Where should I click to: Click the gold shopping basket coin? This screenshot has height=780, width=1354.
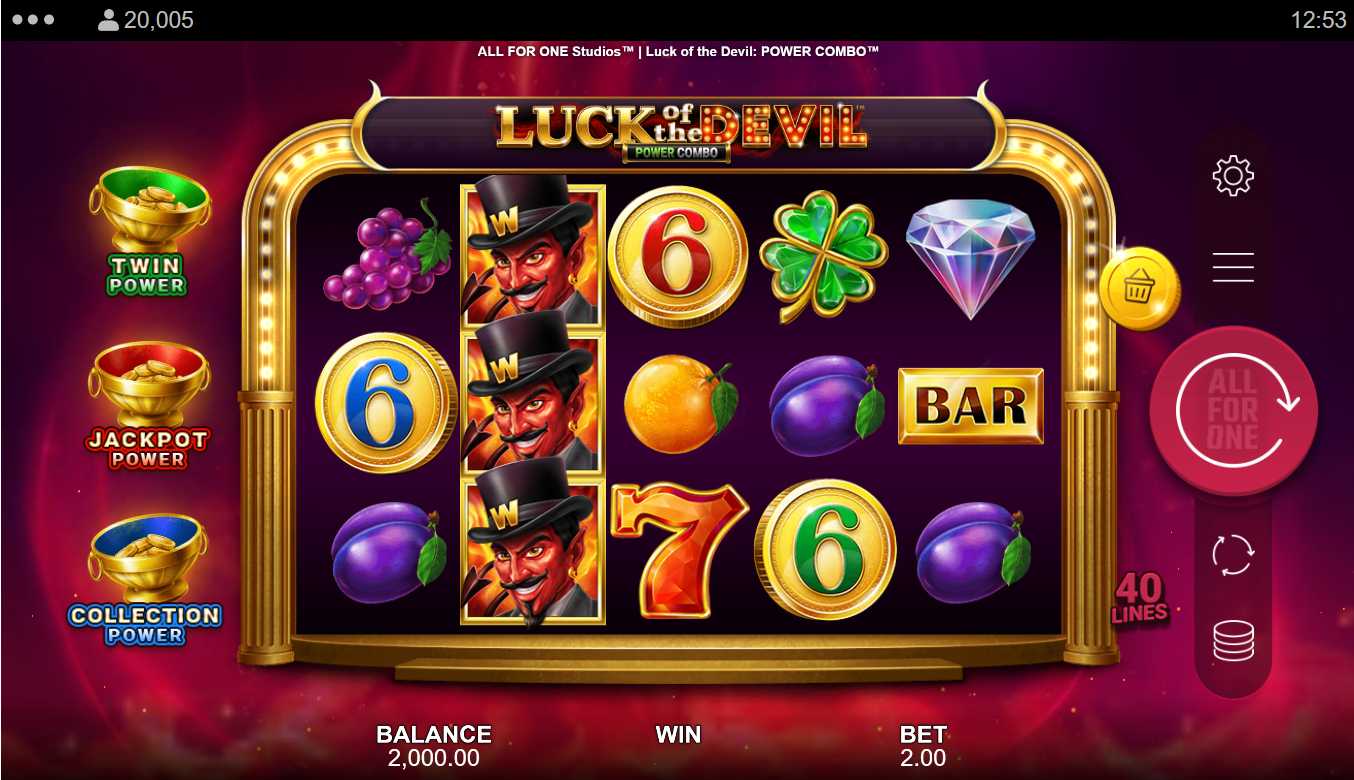coord(1139,289)
